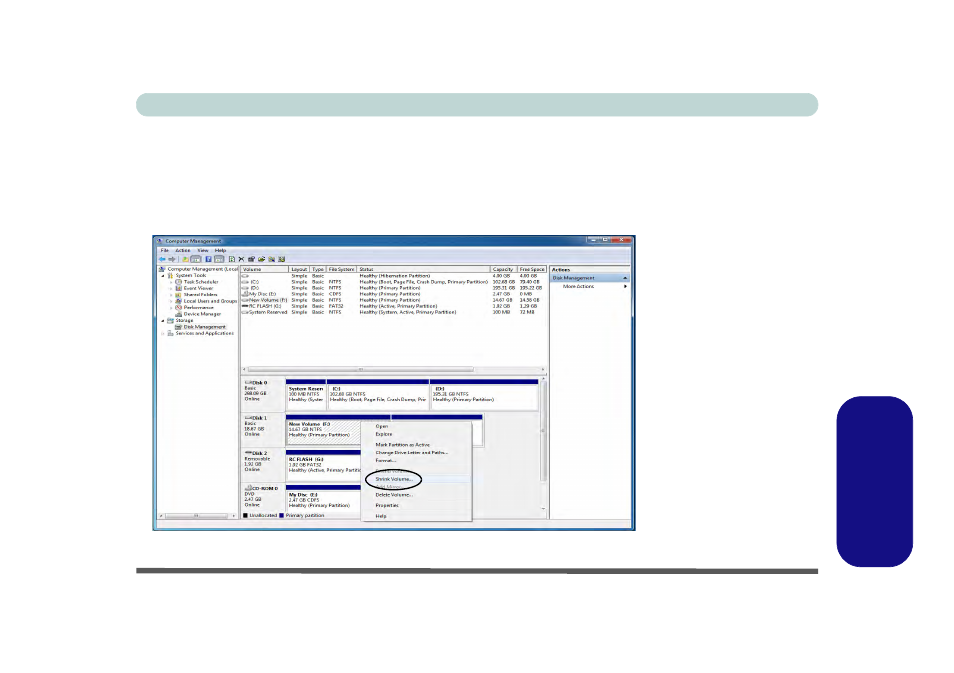Expand the Local Users and Groups node
The image size is (954, 673).
(x=171, y=301)
